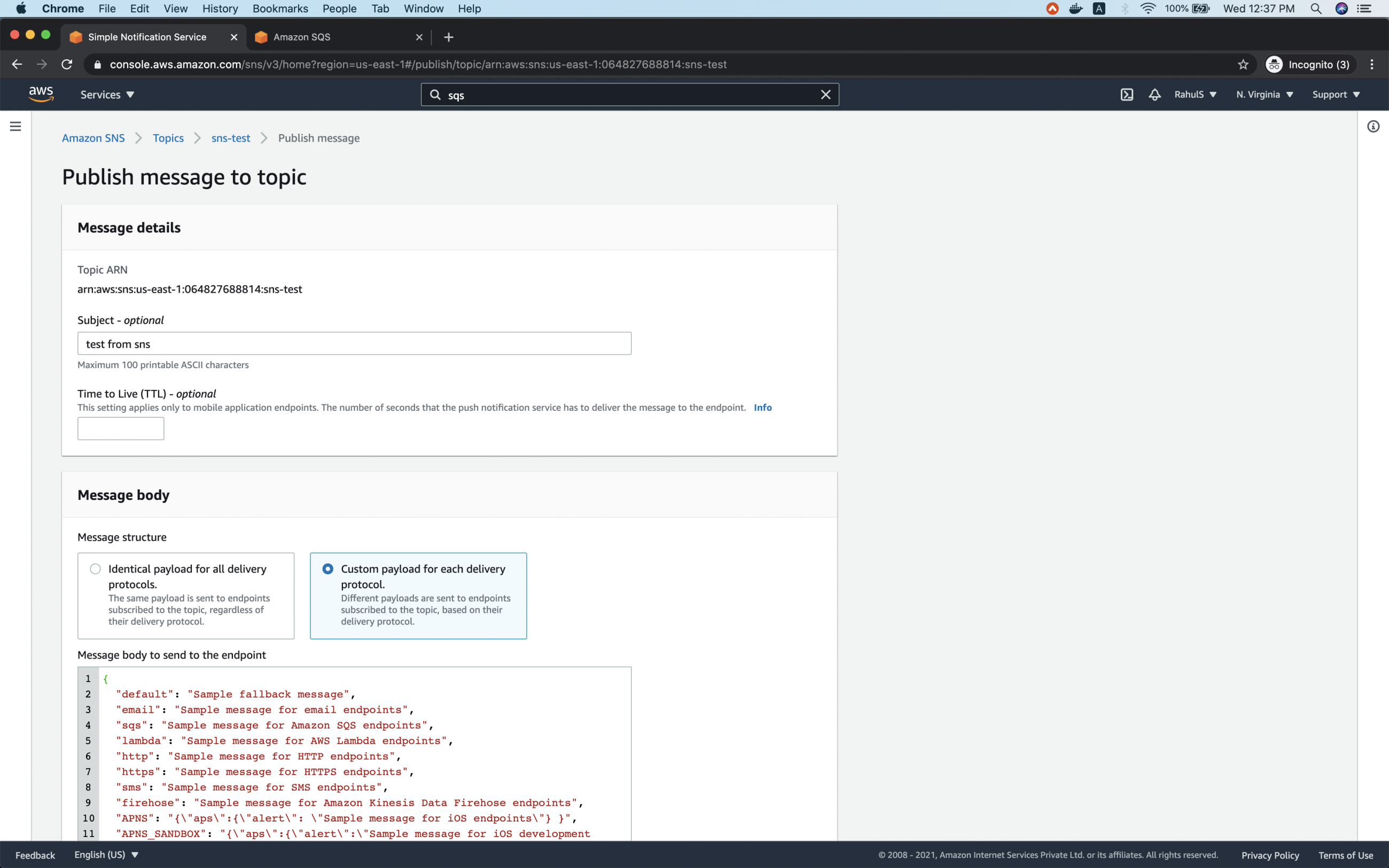Click the Docker whale icon in menu bar
The width and height of the screenshot is (1389, 868).
click(1075, 9)
